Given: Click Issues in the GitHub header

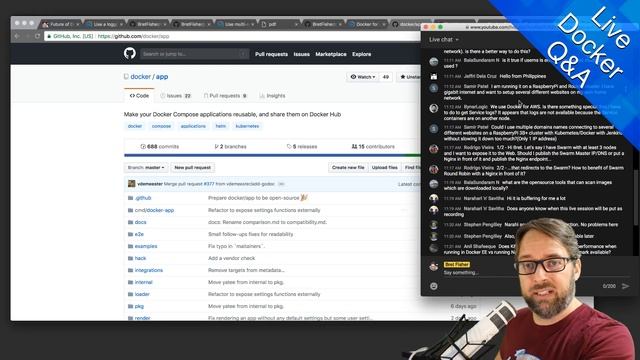Looking at the screenshot, I should point(302,54).
